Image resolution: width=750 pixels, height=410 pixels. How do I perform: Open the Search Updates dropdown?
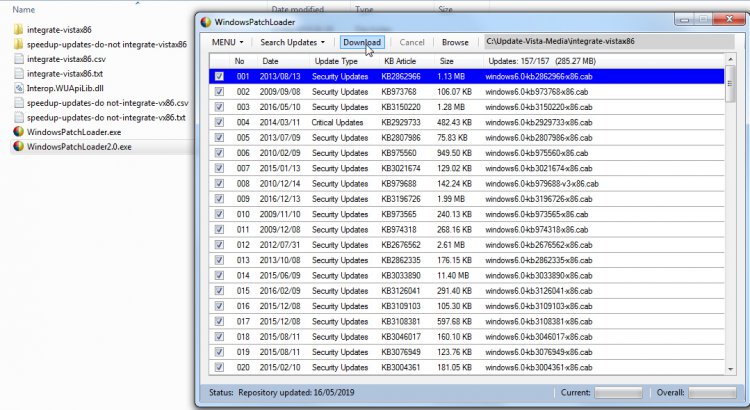coord(292,42)
